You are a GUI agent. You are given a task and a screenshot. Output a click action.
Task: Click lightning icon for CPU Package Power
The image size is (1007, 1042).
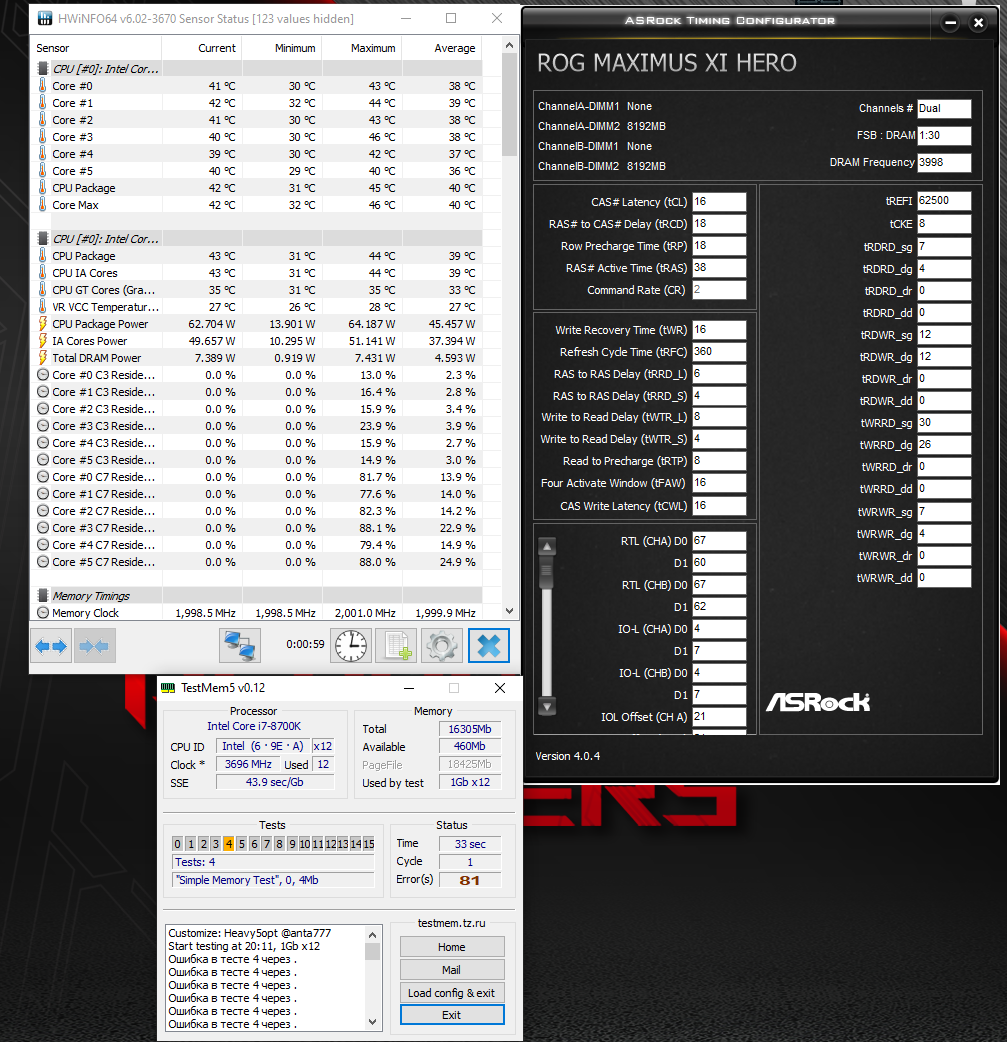43,324
